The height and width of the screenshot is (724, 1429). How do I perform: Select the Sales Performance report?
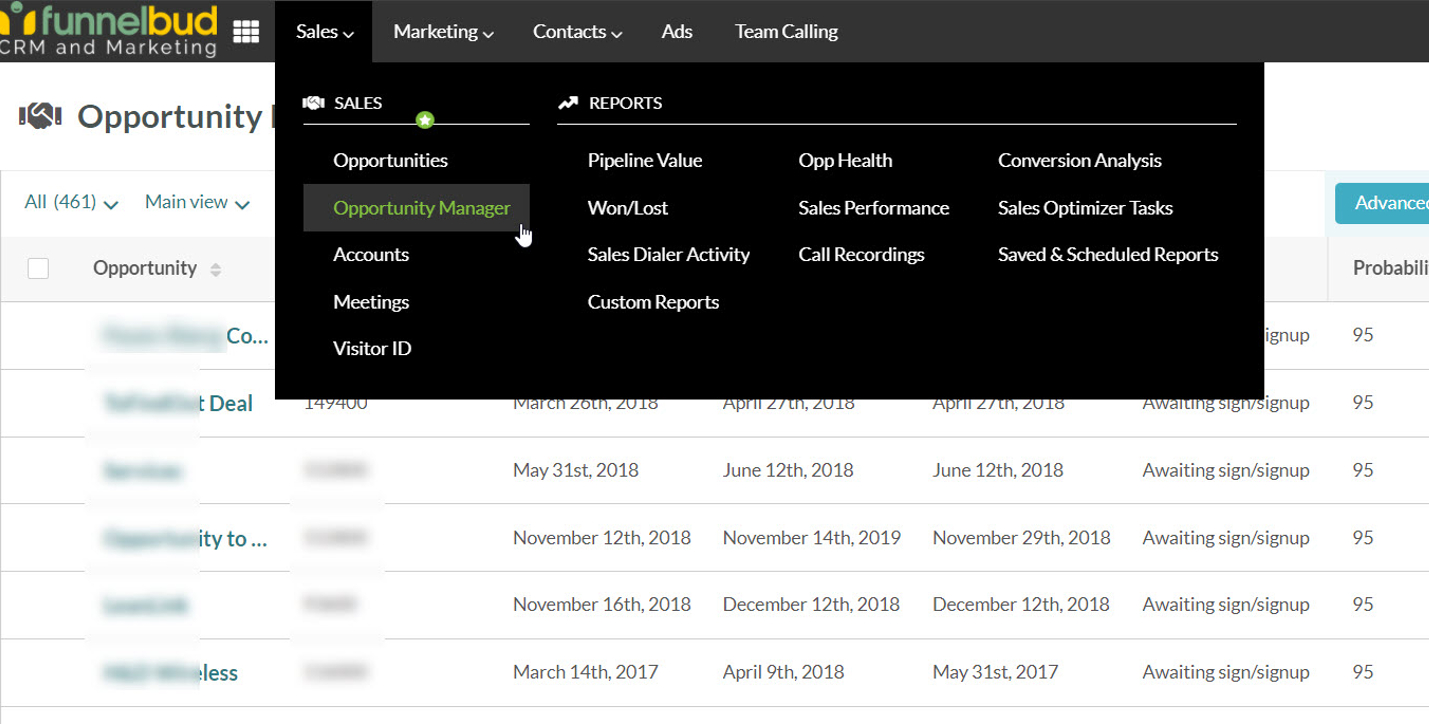pos(874,208)
